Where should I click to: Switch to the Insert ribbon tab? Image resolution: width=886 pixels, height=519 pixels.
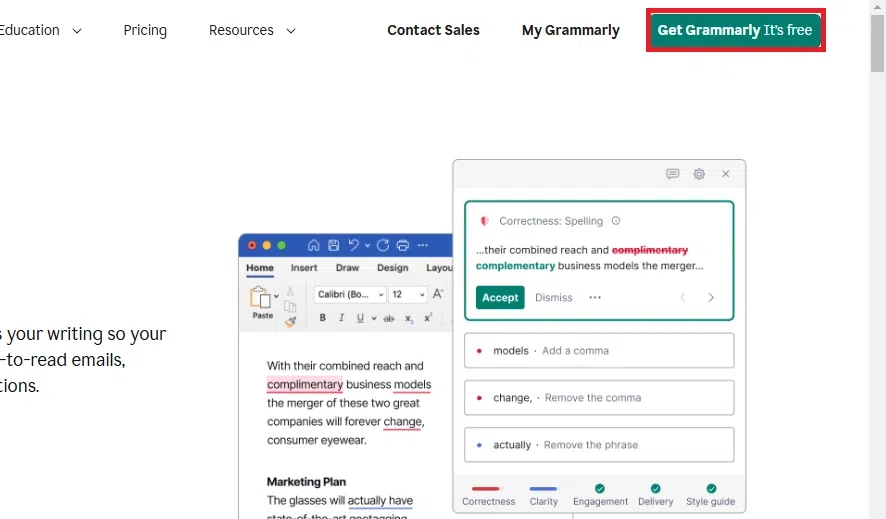coord(304,268)
